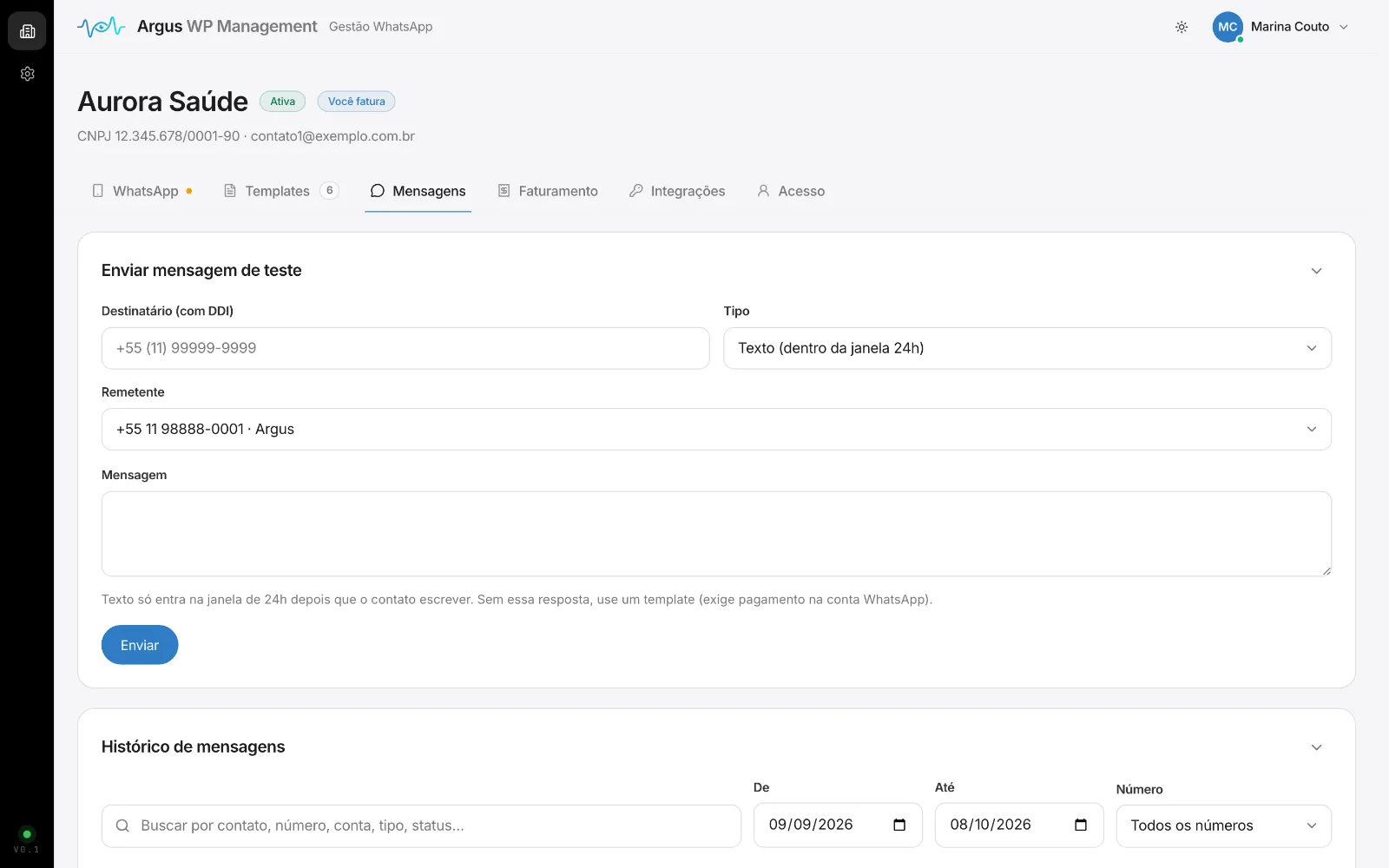Screen dimensions: 1389x868
Task: Click the green status dot in sidebar
Action: tap(27, 834)
